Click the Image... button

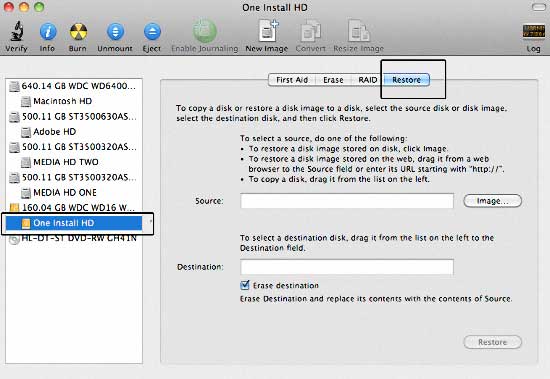492,201
